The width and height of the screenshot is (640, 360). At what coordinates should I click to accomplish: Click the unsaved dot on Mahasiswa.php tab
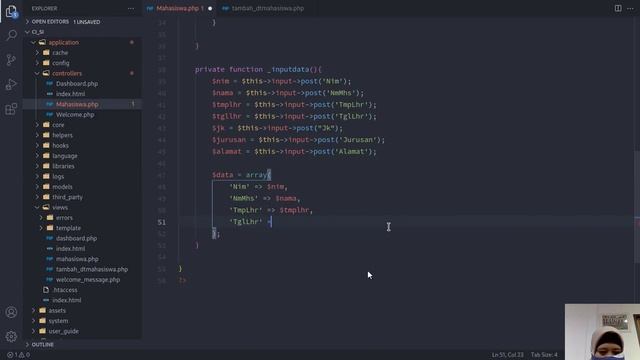pos(210,8)
